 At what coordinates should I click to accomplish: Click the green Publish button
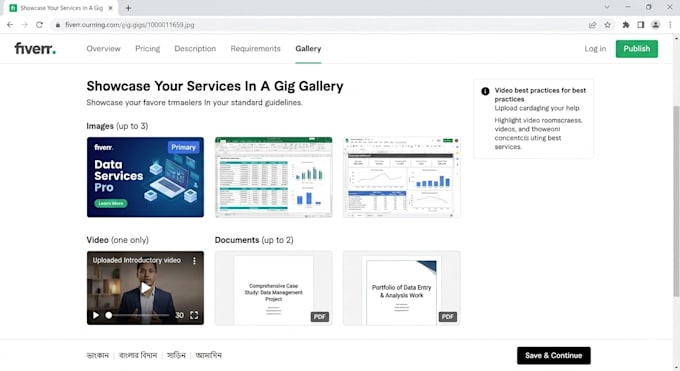click(x=637, y=49)
